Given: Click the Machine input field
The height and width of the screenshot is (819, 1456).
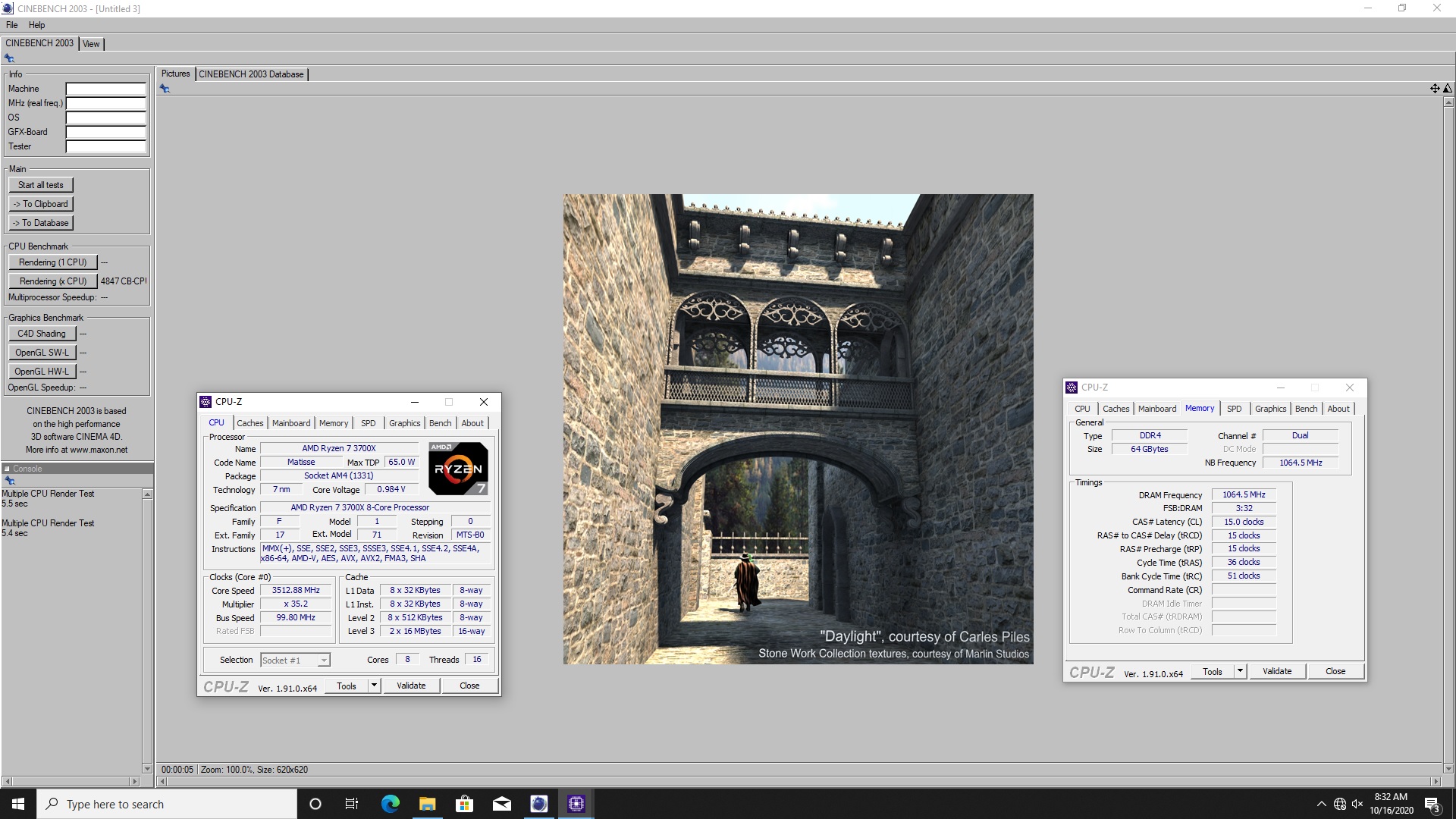Looking at the screenshot, I should (x=105, y=89).
